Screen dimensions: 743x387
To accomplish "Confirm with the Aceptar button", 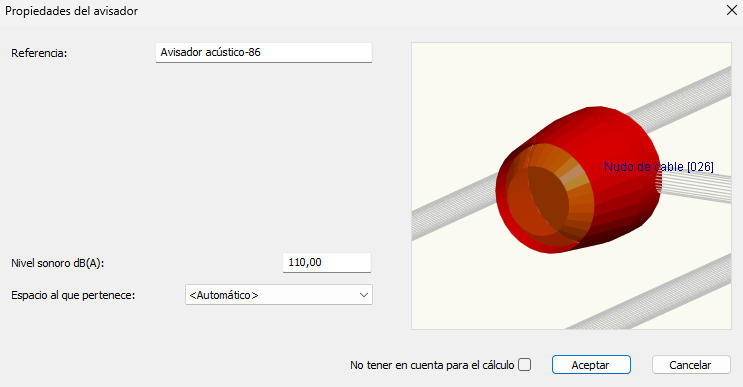I will click(591, 365).
